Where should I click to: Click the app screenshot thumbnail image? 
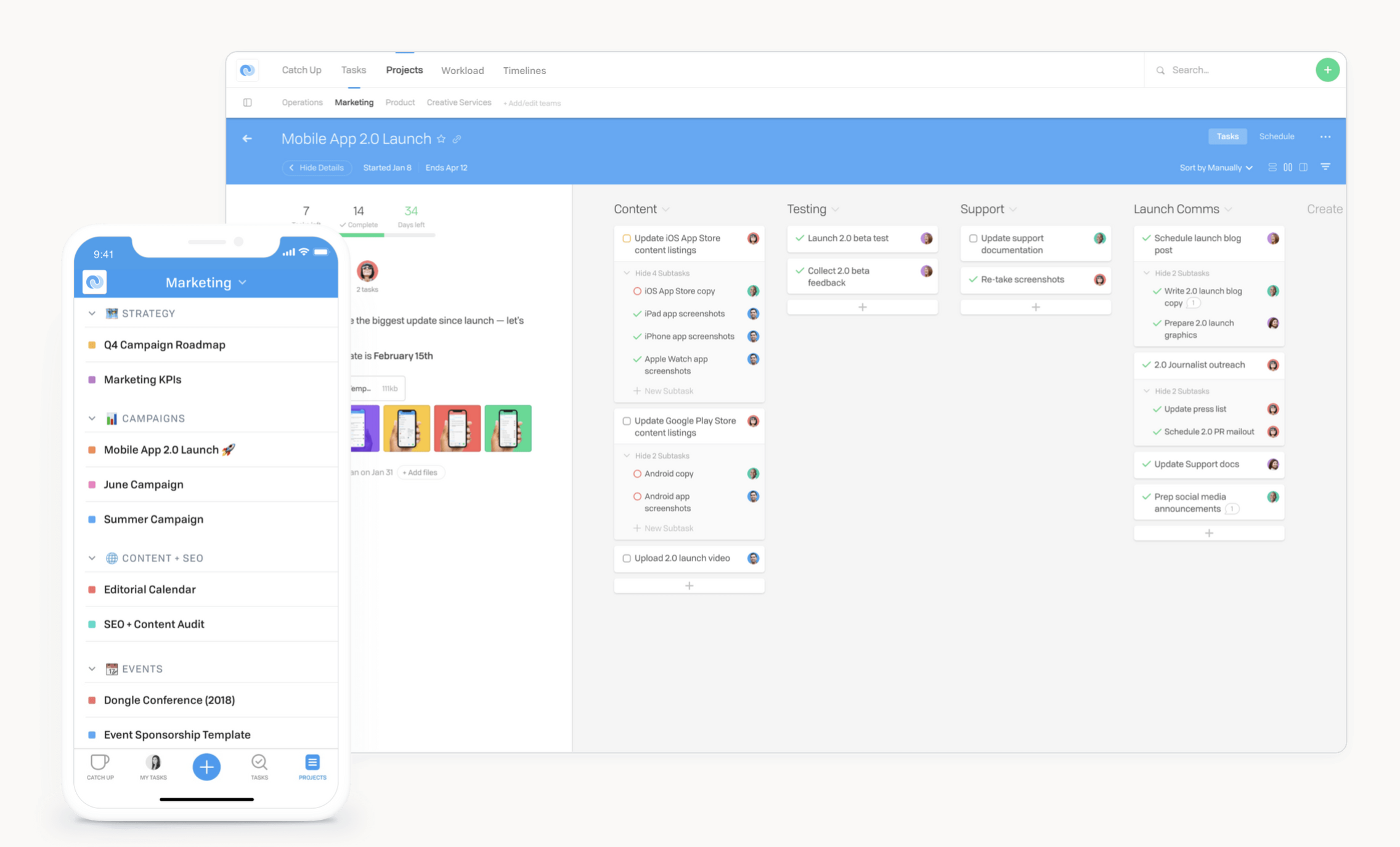coord(407,429)
